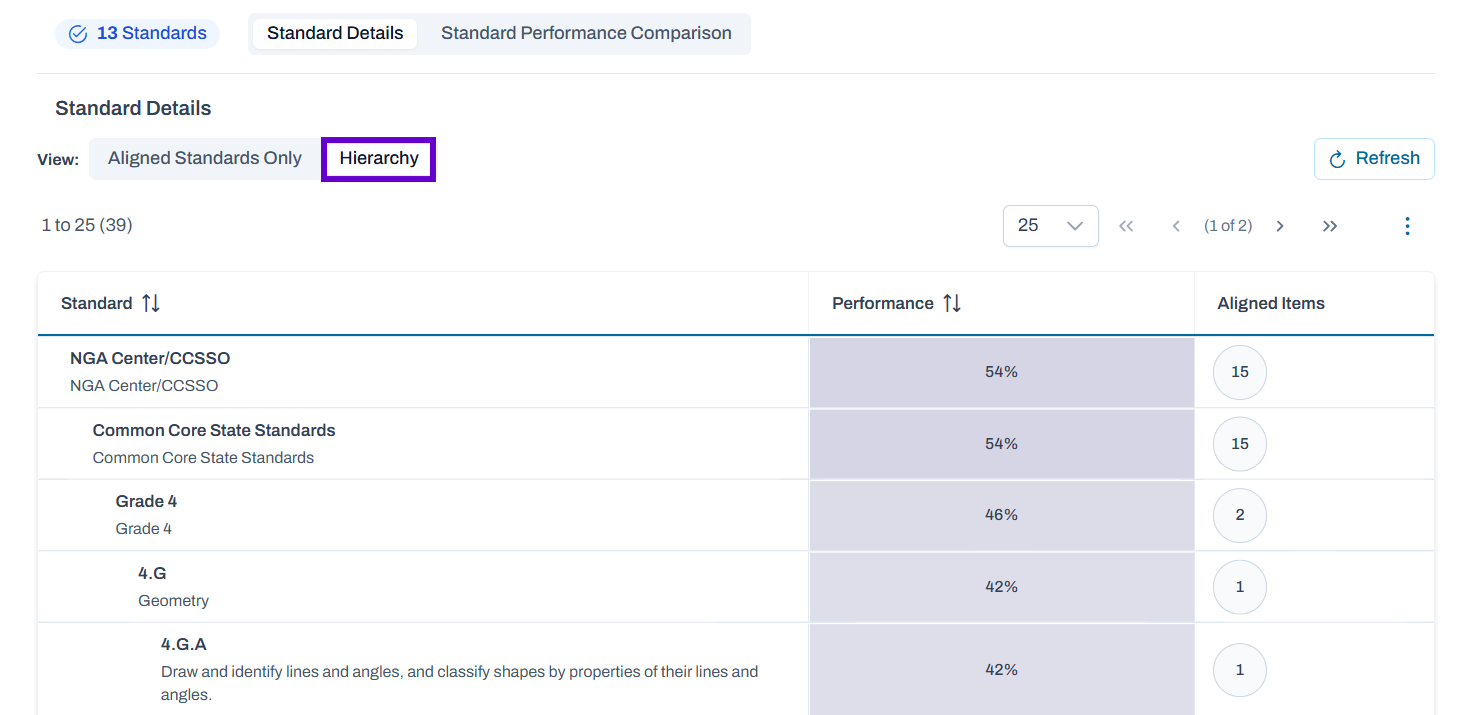Image resolution: width=1468 pixels, height=715 pixels.
Task: Click the 42% performance cell for 4.G
Action: click(1001, 587)
